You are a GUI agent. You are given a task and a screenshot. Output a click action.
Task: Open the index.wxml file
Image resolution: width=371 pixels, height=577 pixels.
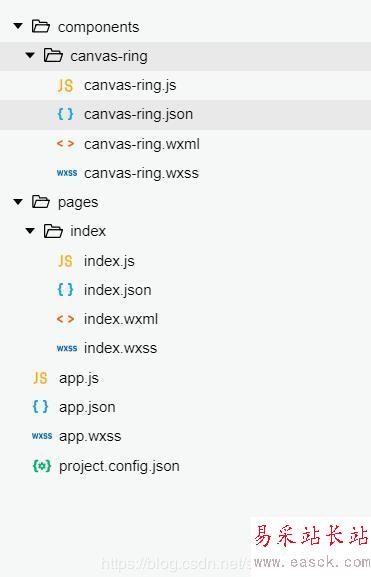(121, 319)
